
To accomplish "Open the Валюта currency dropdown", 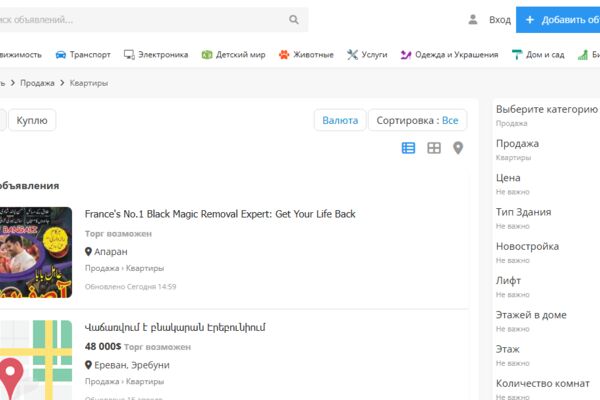I will pos(340,120).
